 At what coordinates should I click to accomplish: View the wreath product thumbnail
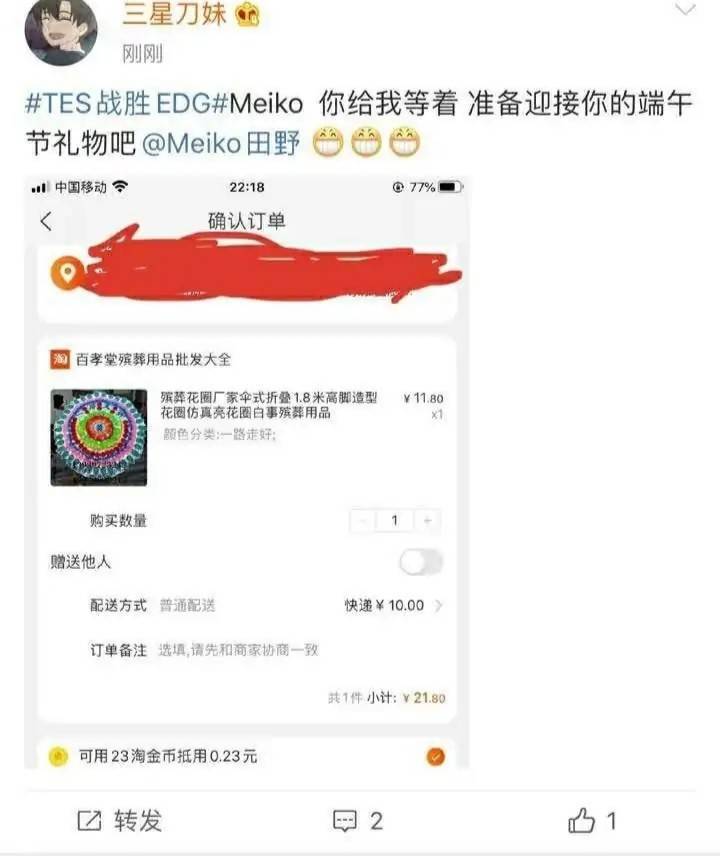pyautogui.click(x=99, y=437)
